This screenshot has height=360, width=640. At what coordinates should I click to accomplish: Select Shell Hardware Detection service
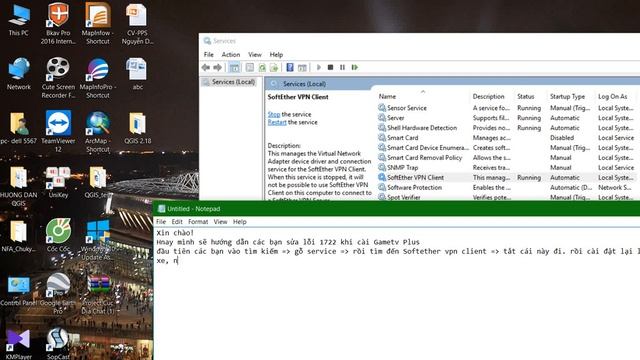point(506,128)
